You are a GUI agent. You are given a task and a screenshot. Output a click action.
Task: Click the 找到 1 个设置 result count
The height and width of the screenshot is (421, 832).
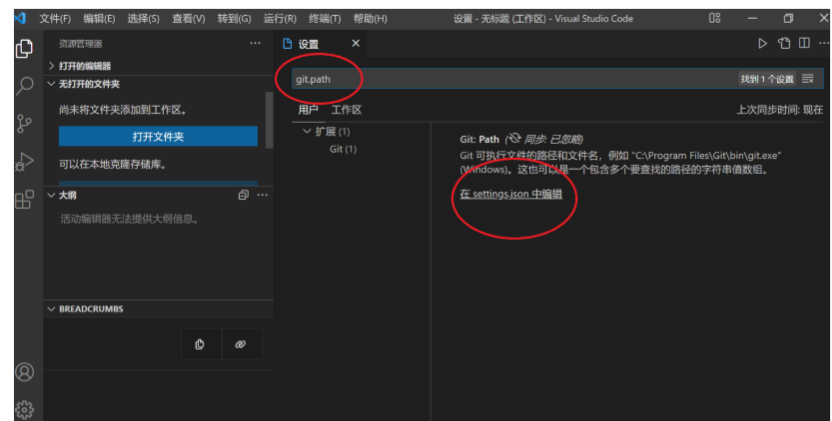pos(767,79)
